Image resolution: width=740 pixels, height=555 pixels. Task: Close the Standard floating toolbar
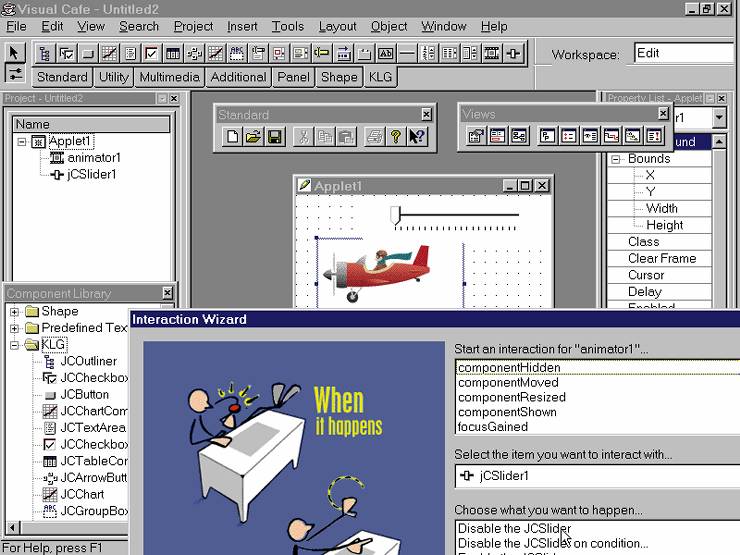426,114
